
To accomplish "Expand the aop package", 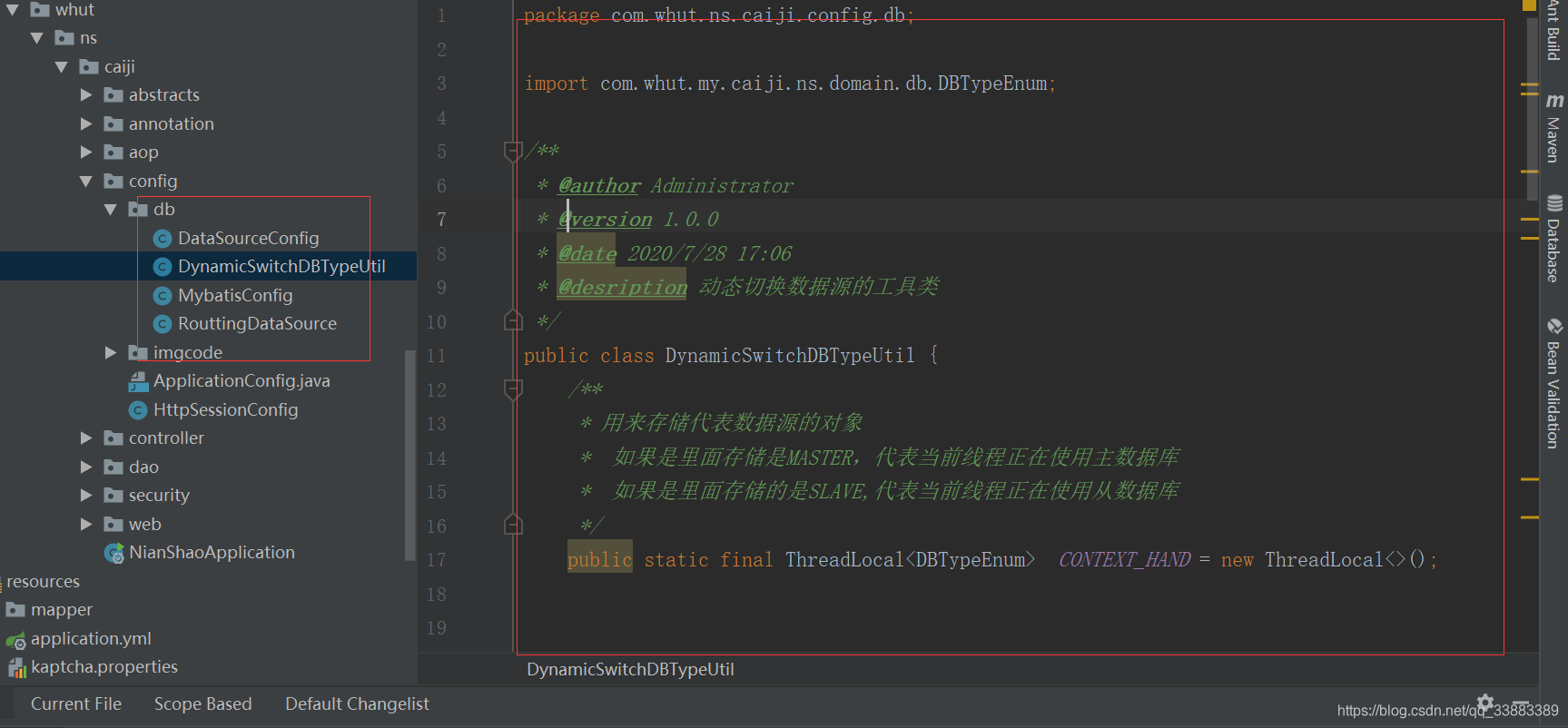I will tap(86, 152).
